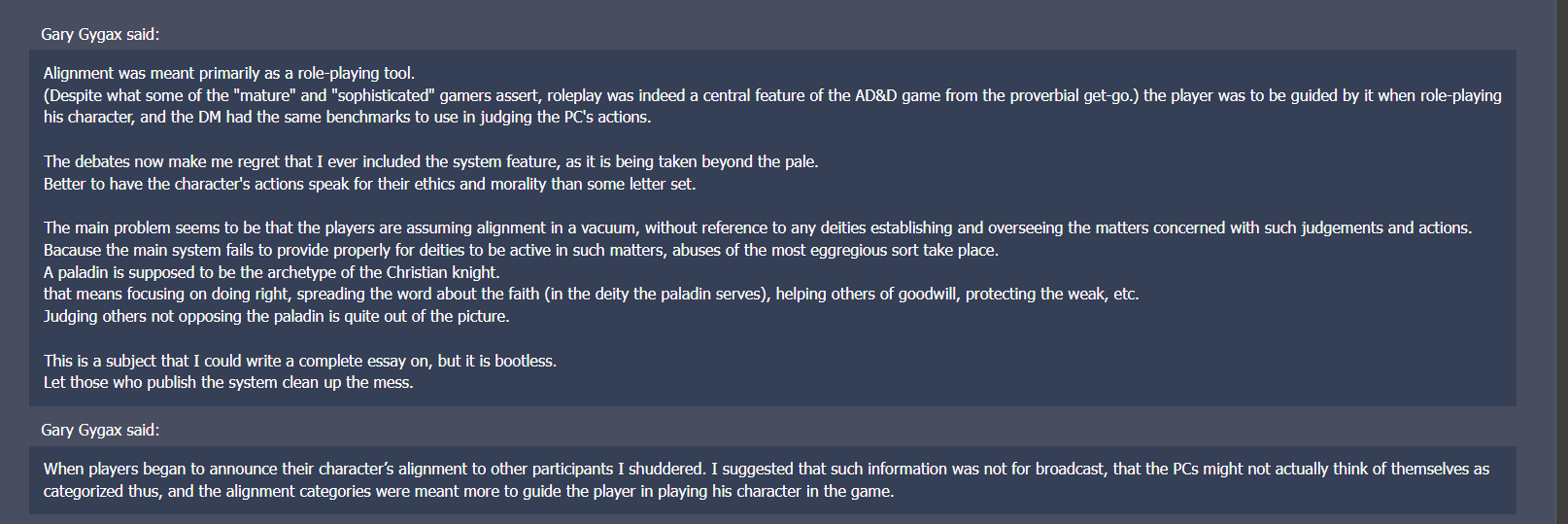
Task: Click "Gary Gygax said:" above the "When players began" quote
Action: pos(100,430)
